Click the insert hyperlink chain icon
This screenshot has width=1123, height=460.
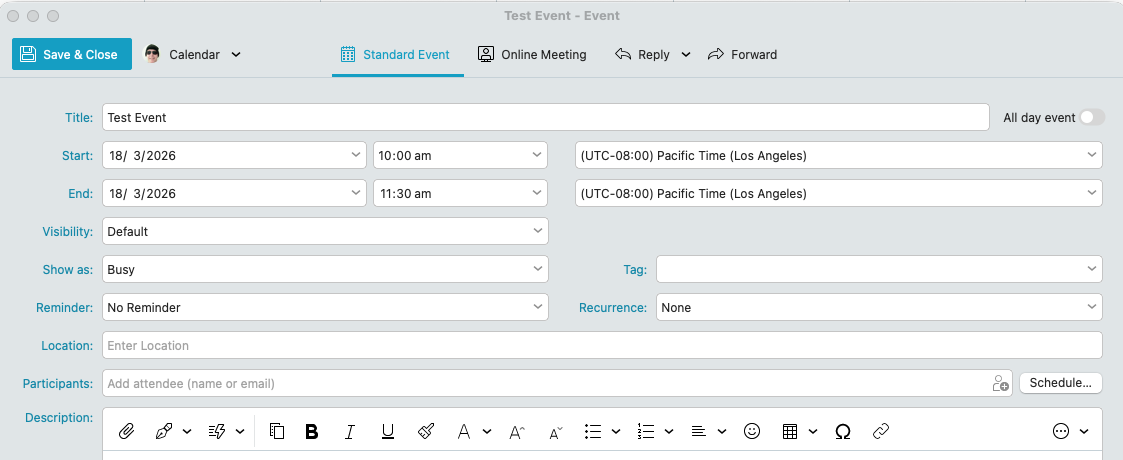[x=881, y=431]
